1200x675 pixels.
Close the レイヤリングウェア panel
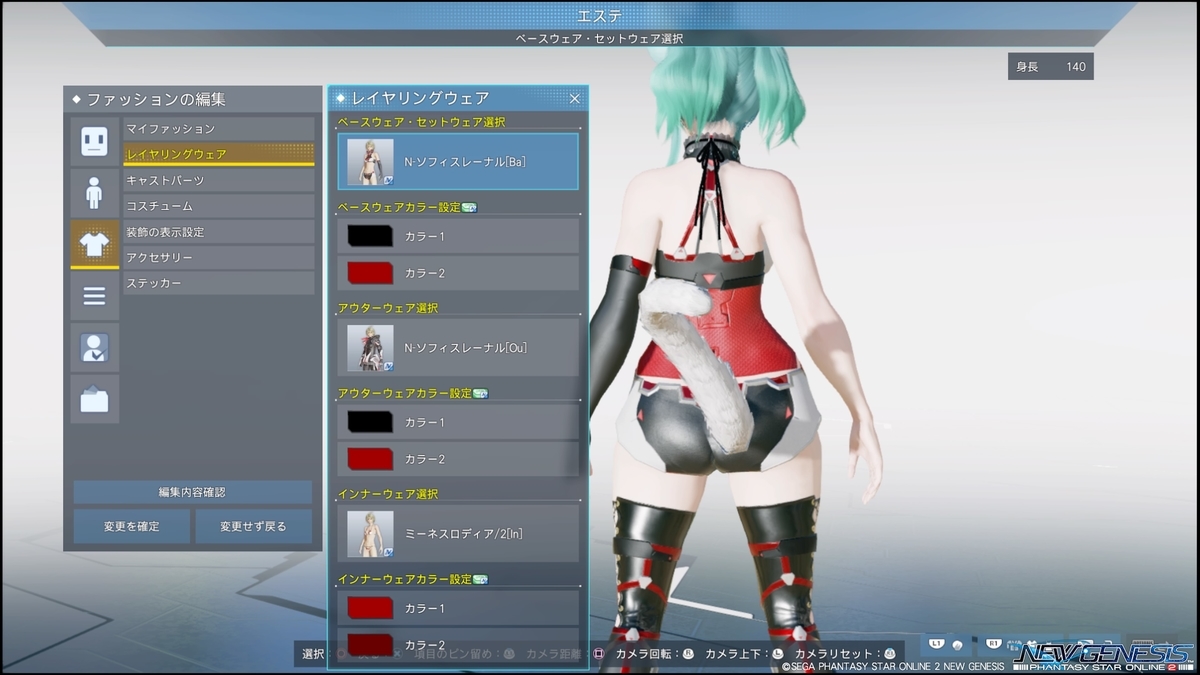tap(575, 98)
